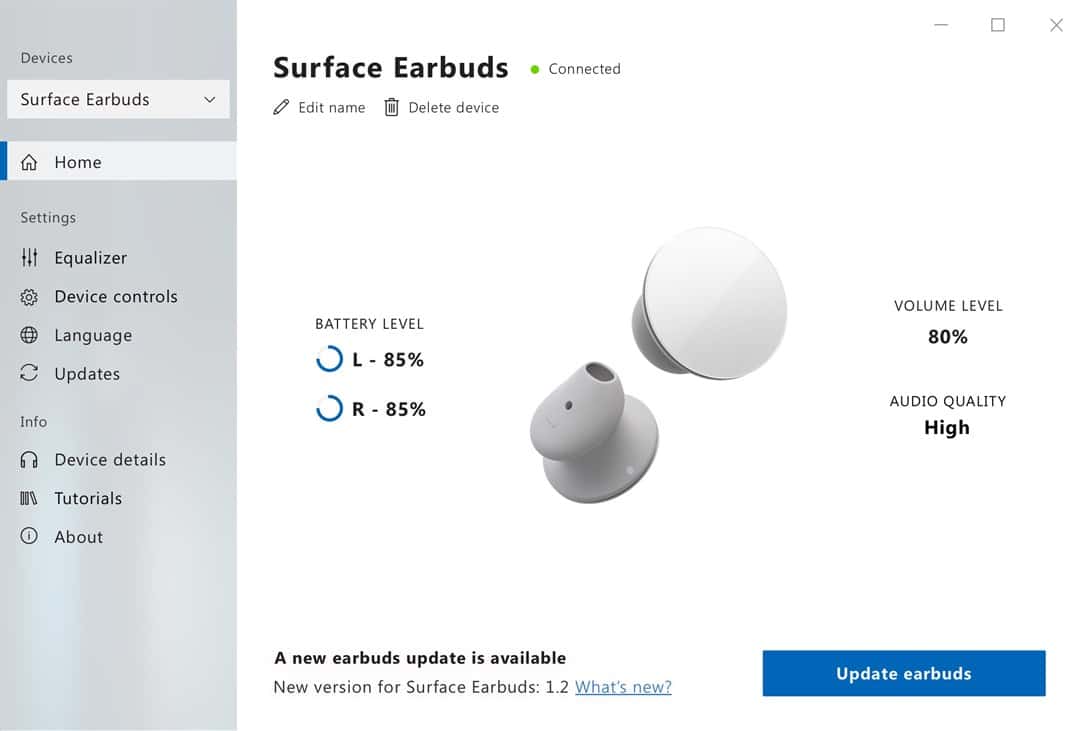The height and width of the screenshot is (731, 1082).
Task: Click the pencil icon to edit name
Action: pyautogui.click(x=281, y=107)
